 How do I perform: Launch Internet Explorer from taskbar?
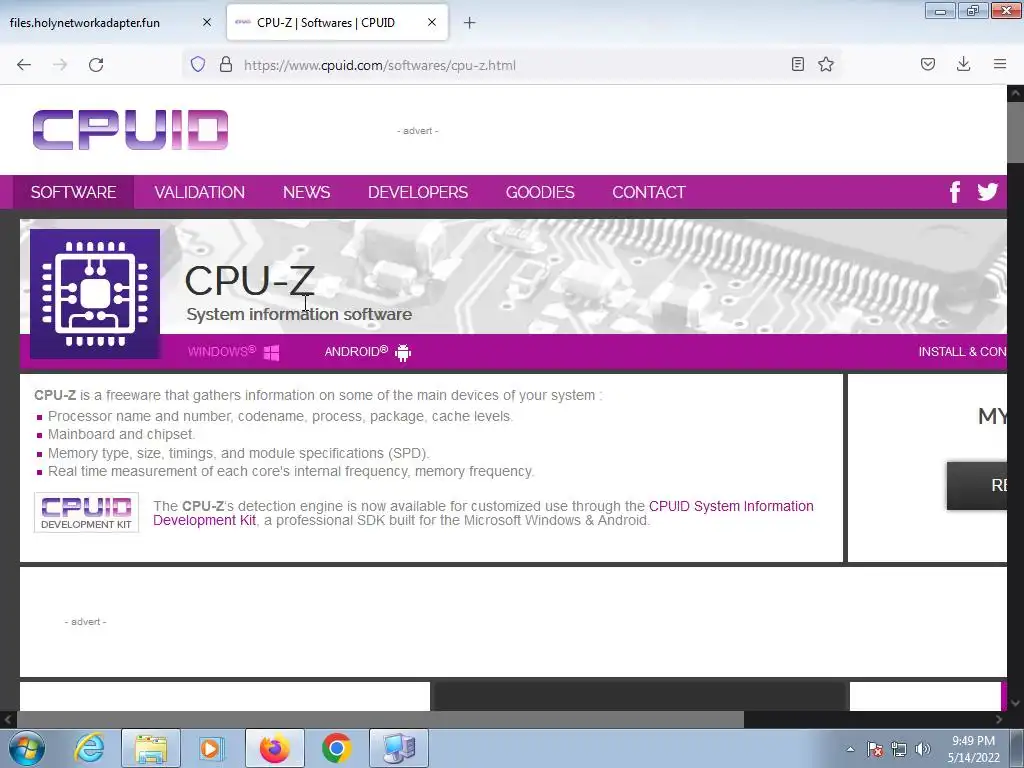(x=89, y=748)
